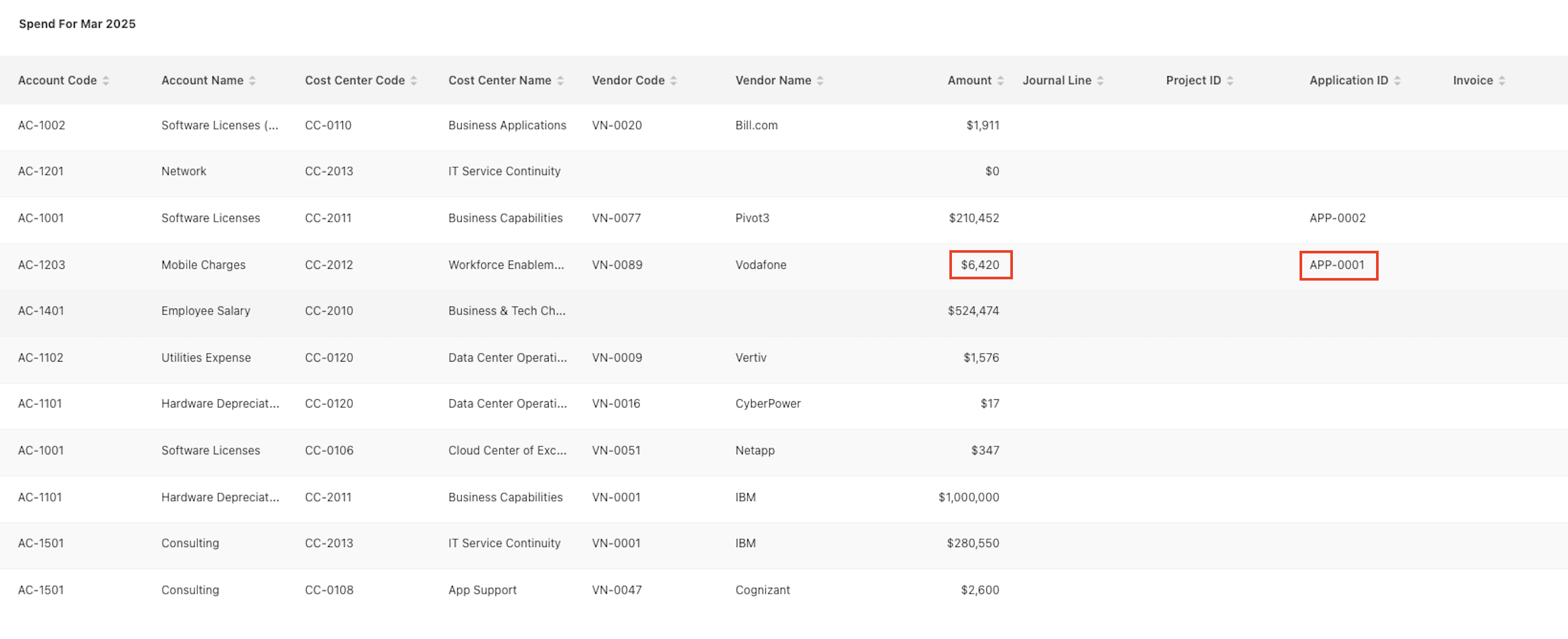Viewport: 1568px width, 639px height.
Task: Click the sort icon beside Vendor Code
Action: [674, 80]
